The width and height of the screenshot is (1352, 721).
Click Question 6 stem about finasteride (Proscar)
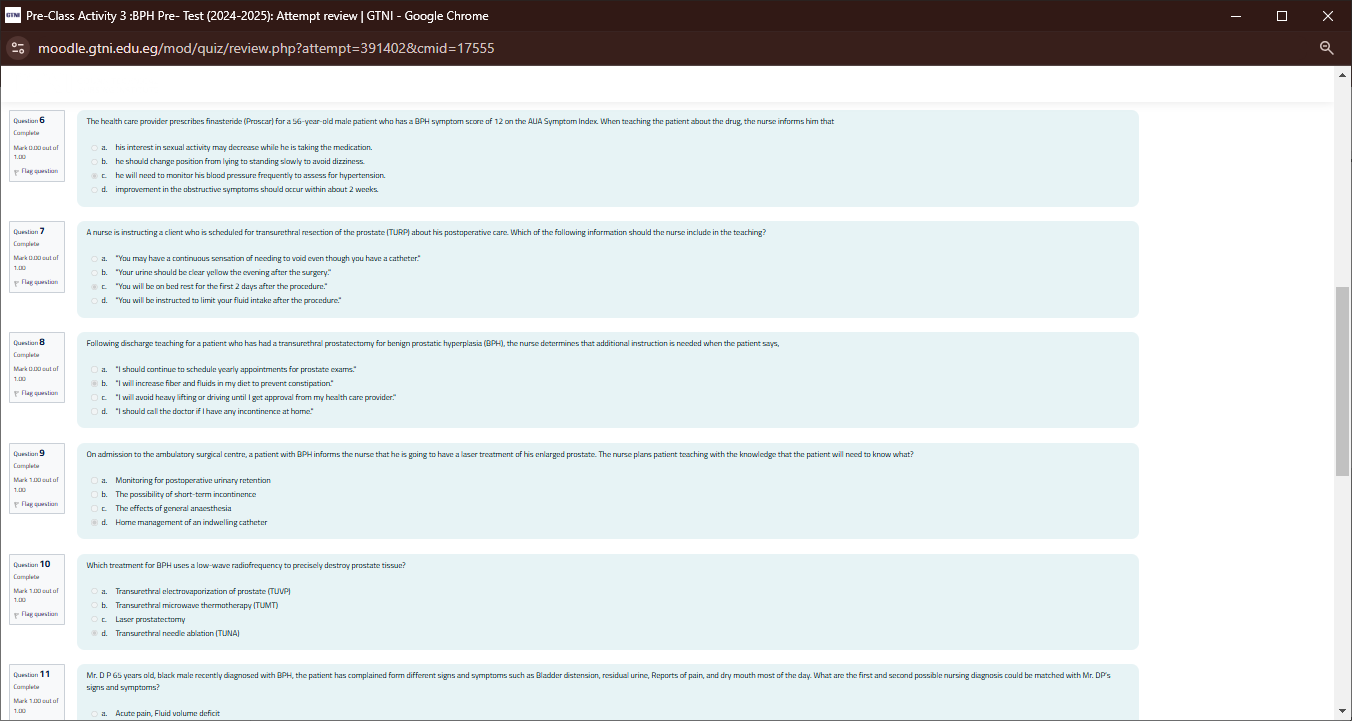click(x=460, y=121)
